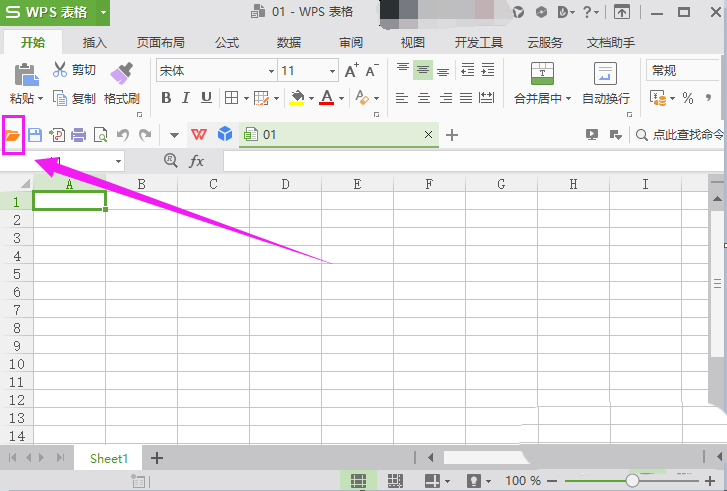Toggle middle vertical alignment
Screen dimensions: 727x491
(x=422, y=70)
